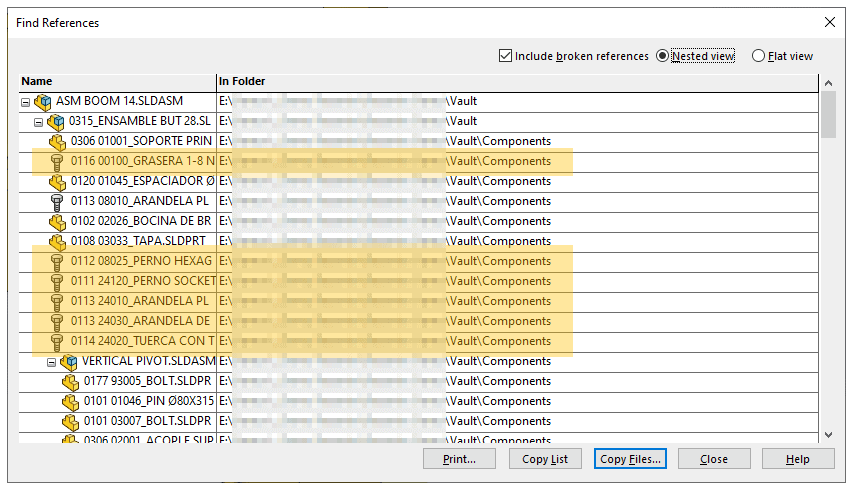
Task: Click the ASM BOOM 14.SLDASM assembly icon
Action: tap(43, 101)
